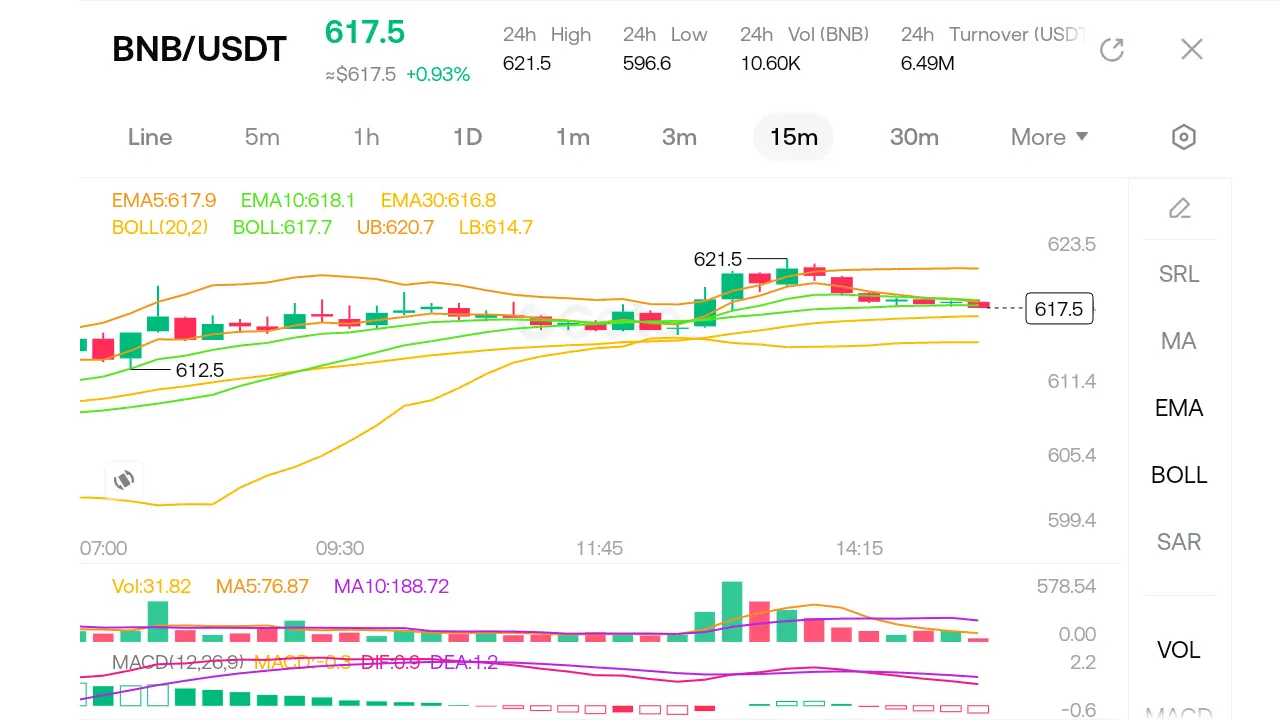Click the 24h Vol value 10.60K

click(770, 63)
